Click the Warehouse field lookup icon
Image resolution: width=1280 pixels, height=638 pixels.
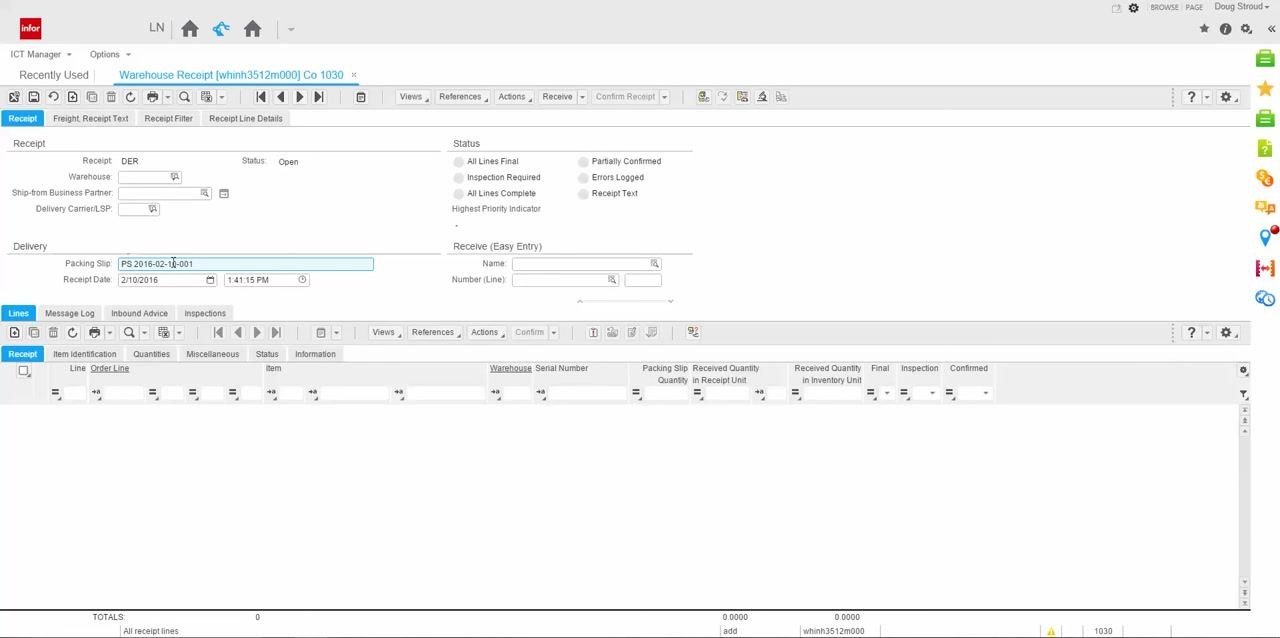click(x=175, y=177)
